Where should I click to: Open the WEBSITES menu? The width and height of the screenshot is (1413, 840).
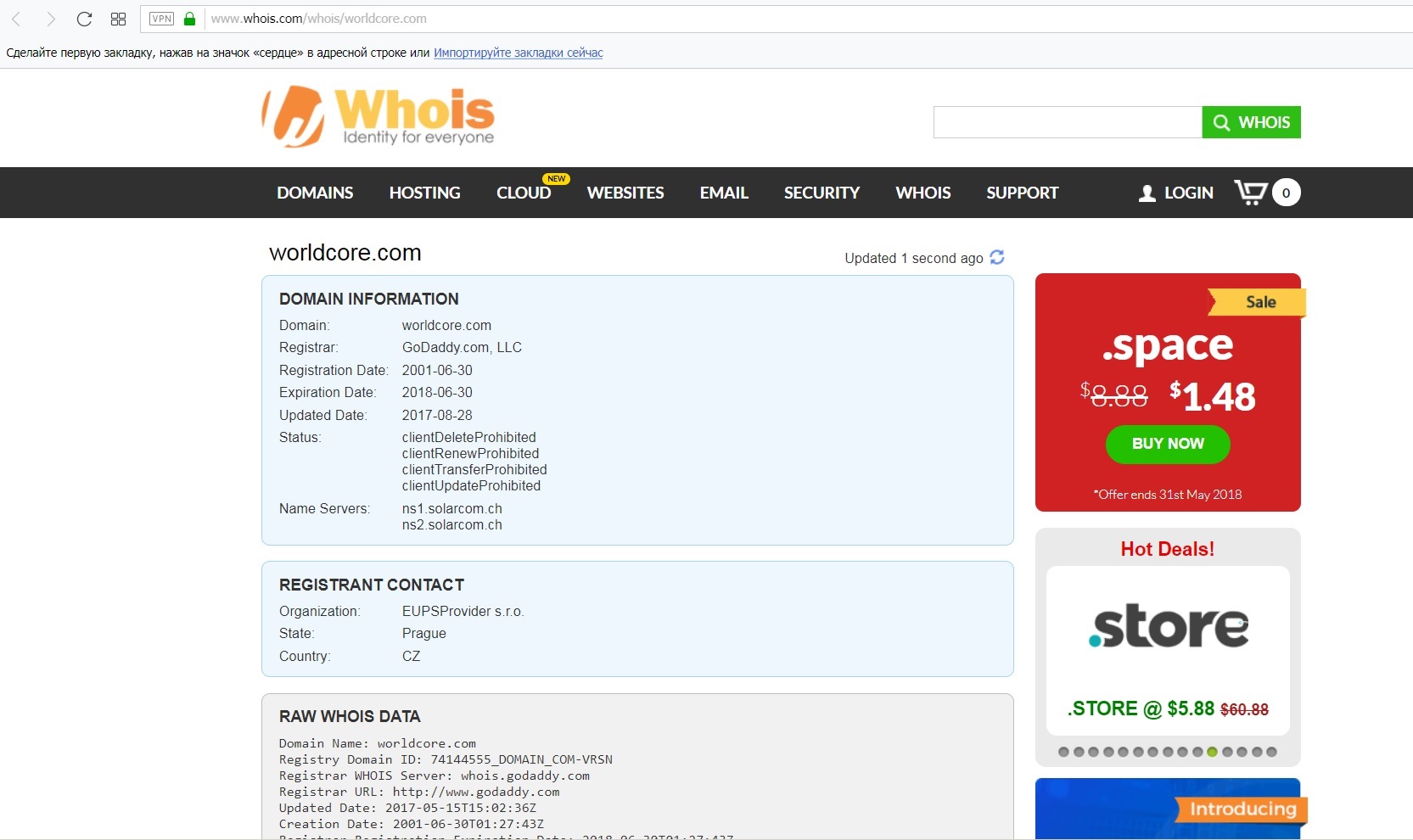point(625,193)
